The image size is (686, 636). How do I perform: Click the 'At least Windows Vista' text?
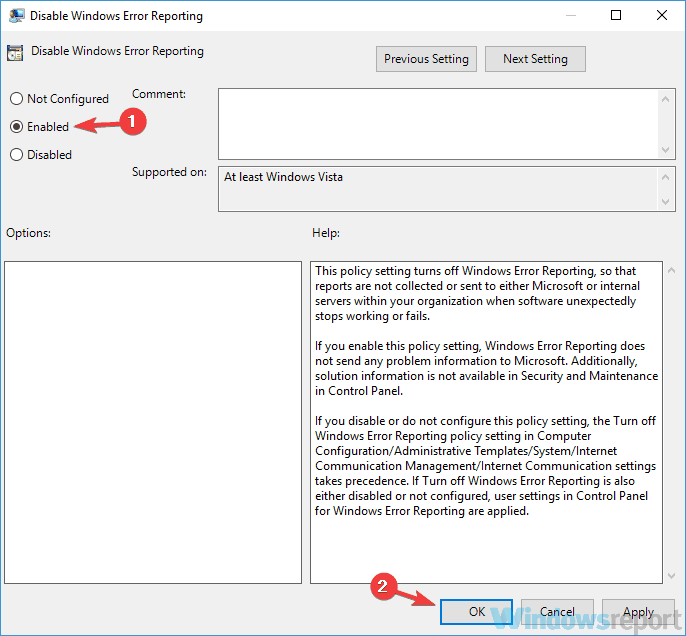tap(284, 177)
